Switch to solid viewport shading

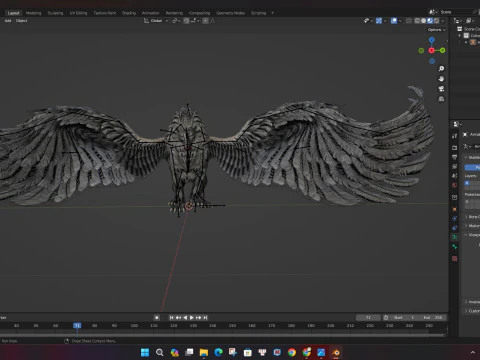[x=424, y=21]
